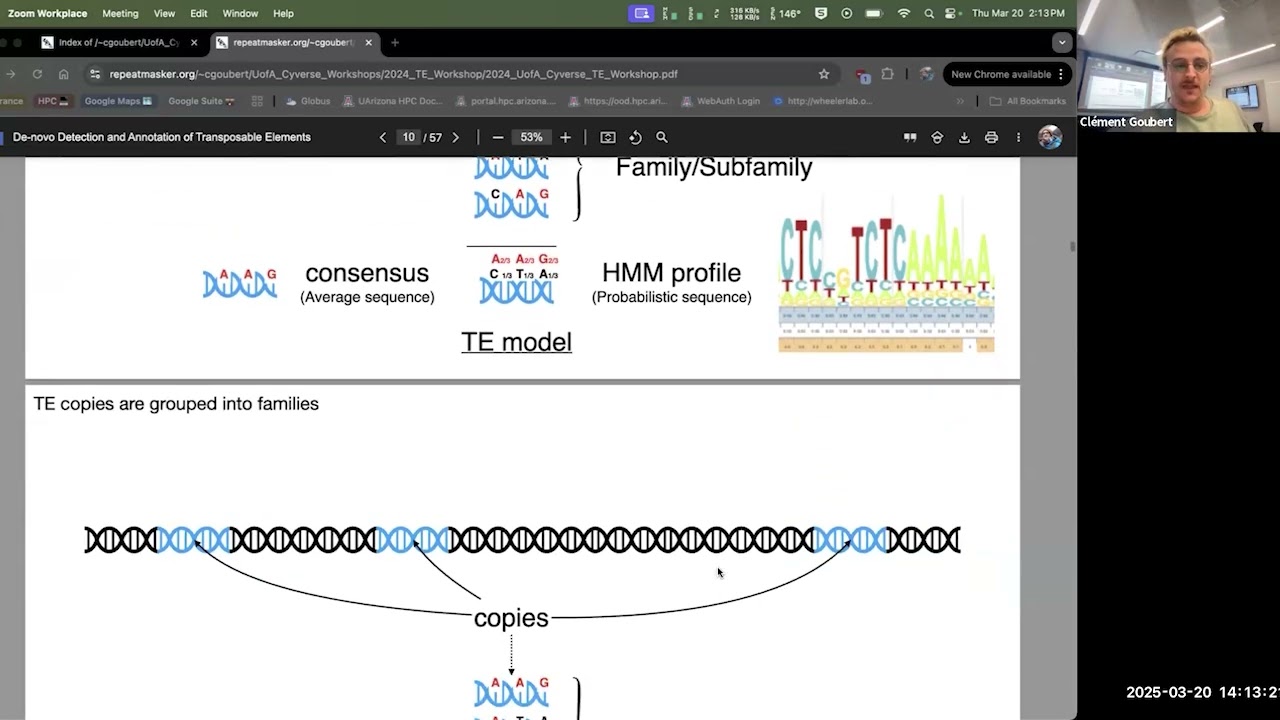
Task: Click the PDF title De-novo Detection text
Action: click(x=162, y=137)
